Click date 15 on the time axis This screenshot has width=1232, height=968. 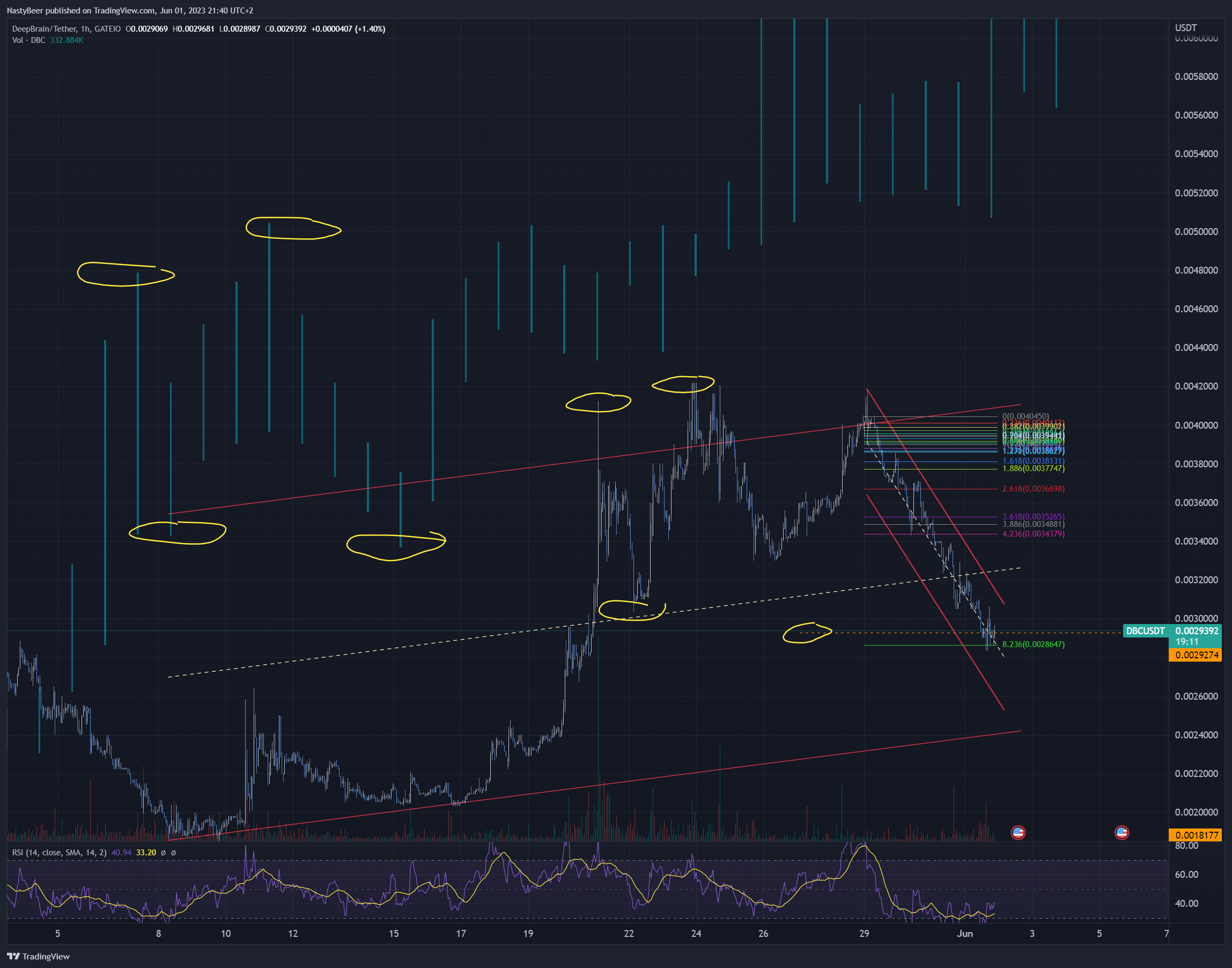click(x=394, y=934)
